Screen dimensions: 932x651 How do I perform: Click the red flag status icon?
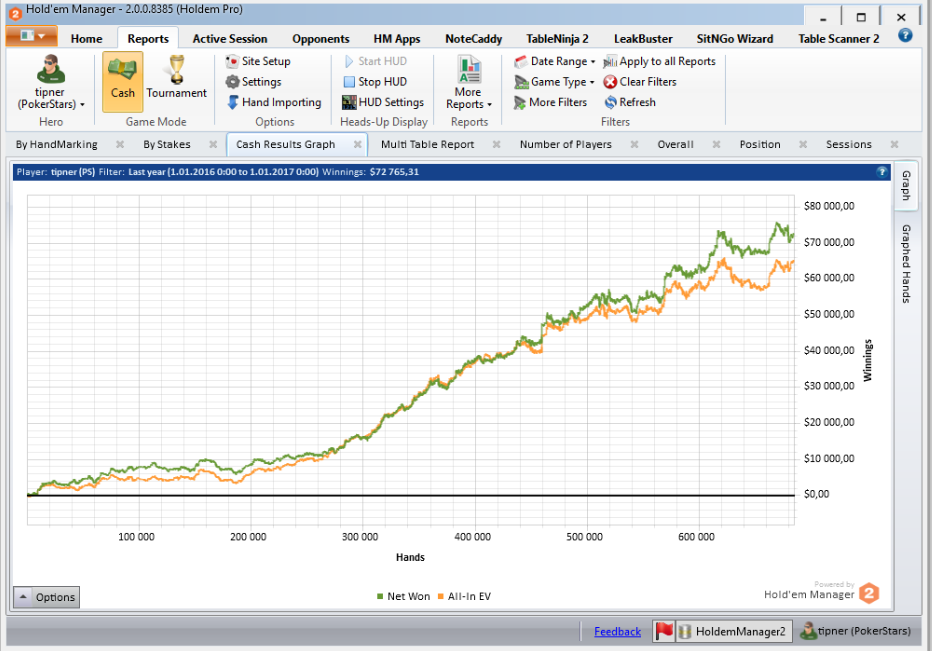[x=664, y=631]
